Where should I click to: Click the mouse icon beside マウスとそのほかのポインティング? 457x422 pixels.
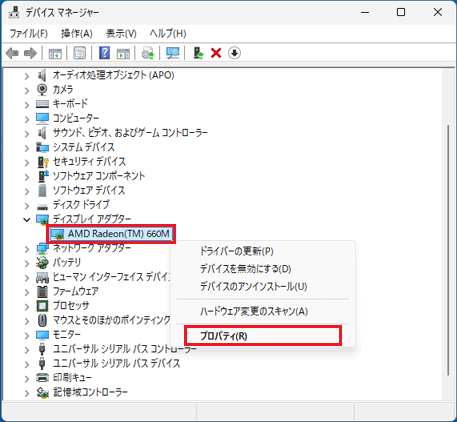(x=42, y=320)
